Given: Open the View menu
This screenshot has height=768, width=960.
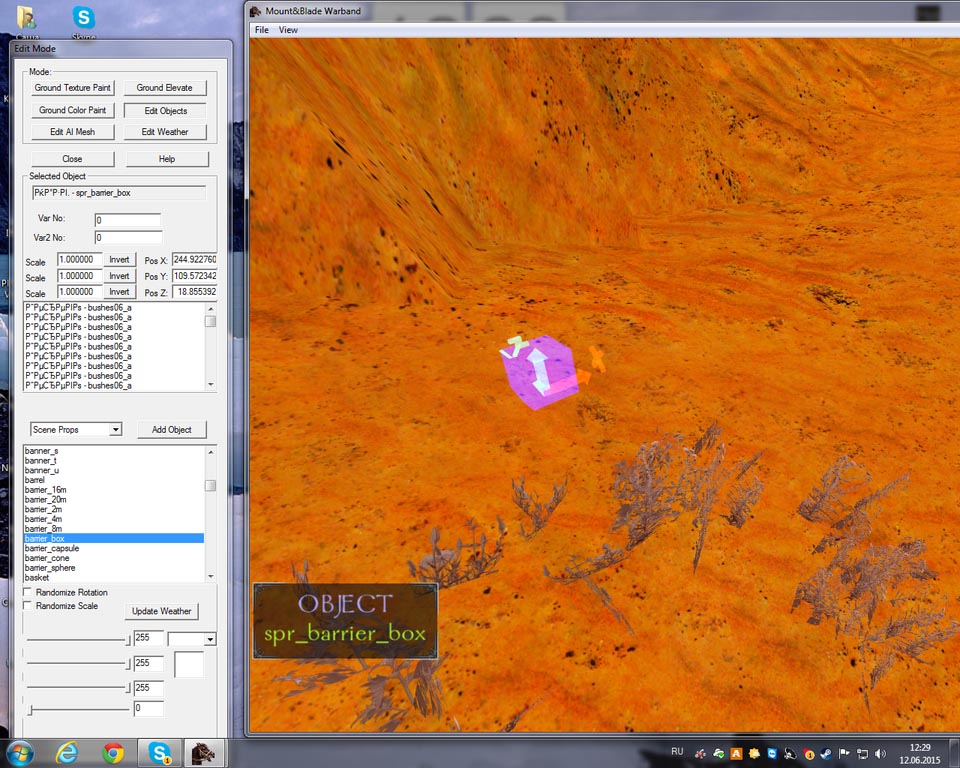Looking at the screenshot, I should tap(288, 30).
